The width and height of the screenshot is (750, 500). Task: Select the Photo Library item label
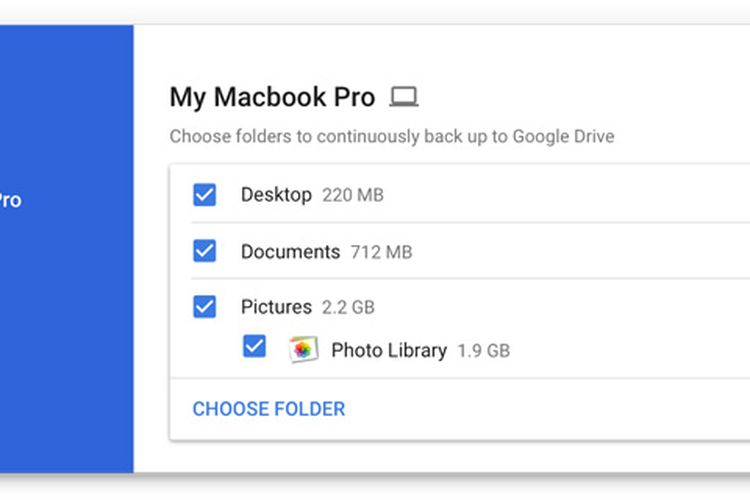pos(389,350)
